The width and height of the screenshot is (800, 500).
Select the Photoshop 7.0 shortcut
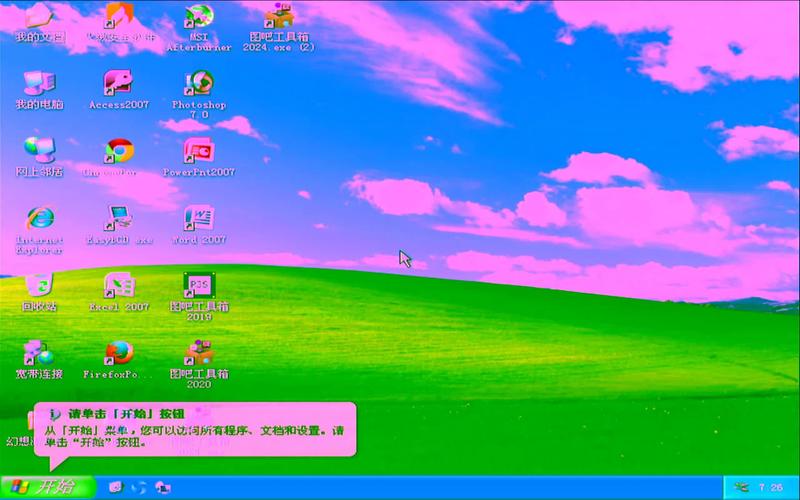(x=199, y=95)
